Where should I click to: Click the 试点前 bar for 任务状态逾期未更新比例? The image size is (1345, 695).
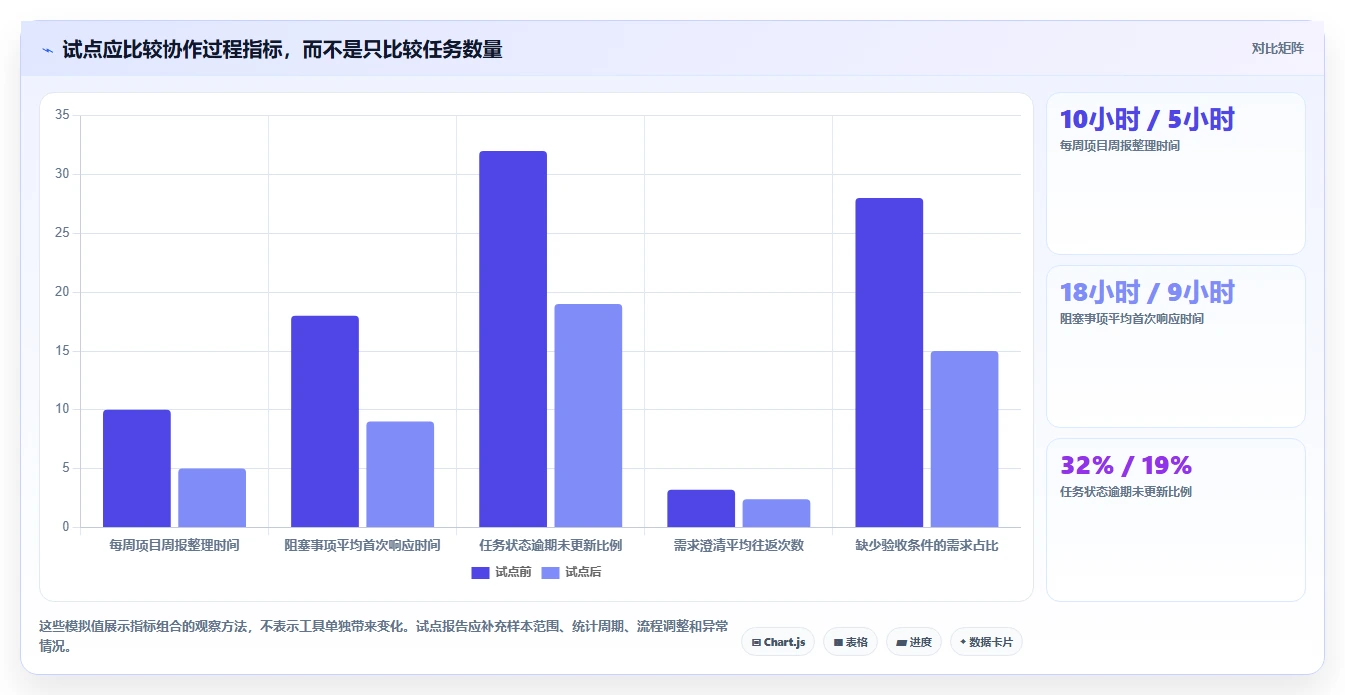pos(513,339)
